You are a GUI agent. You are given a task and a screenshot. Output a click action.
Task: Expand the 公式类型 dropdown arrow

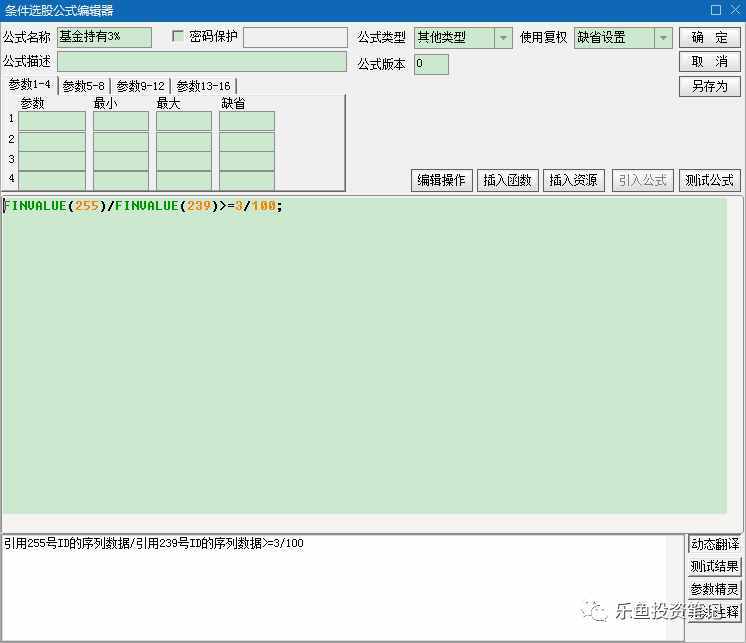tap(503, 38)
